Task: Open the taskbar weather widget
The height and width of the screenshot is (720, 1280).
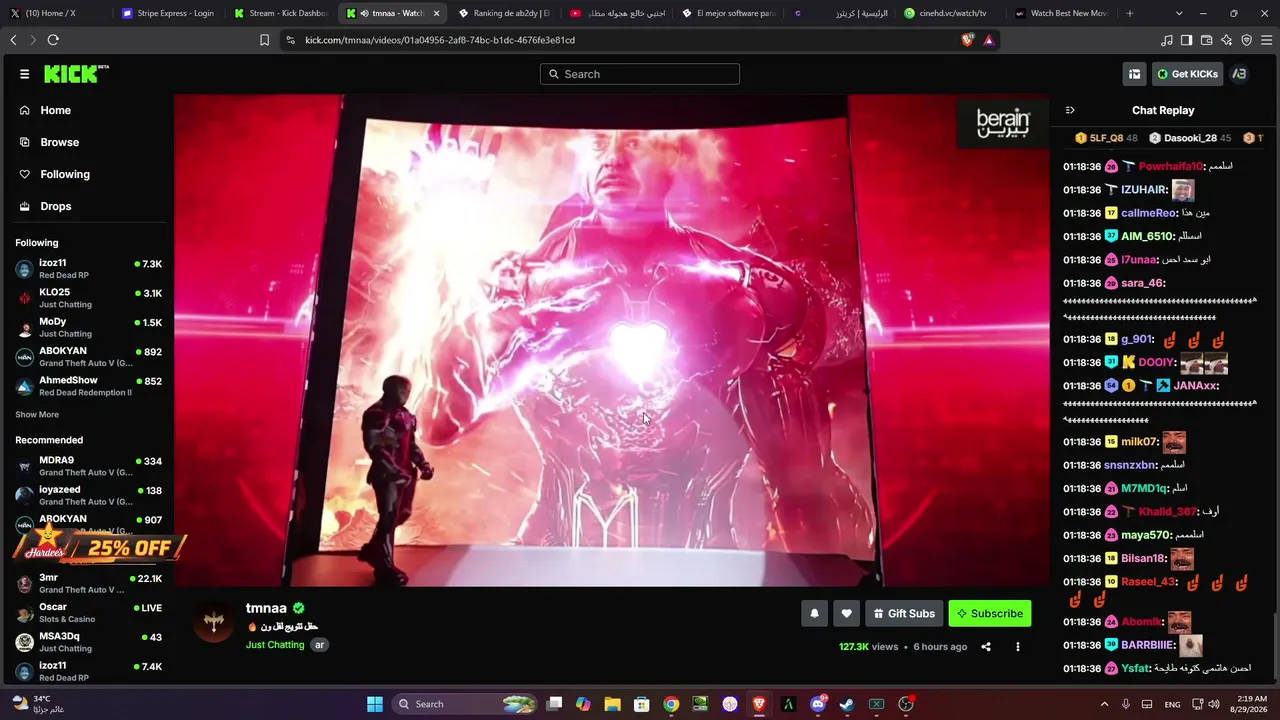Action: (40, 704)
